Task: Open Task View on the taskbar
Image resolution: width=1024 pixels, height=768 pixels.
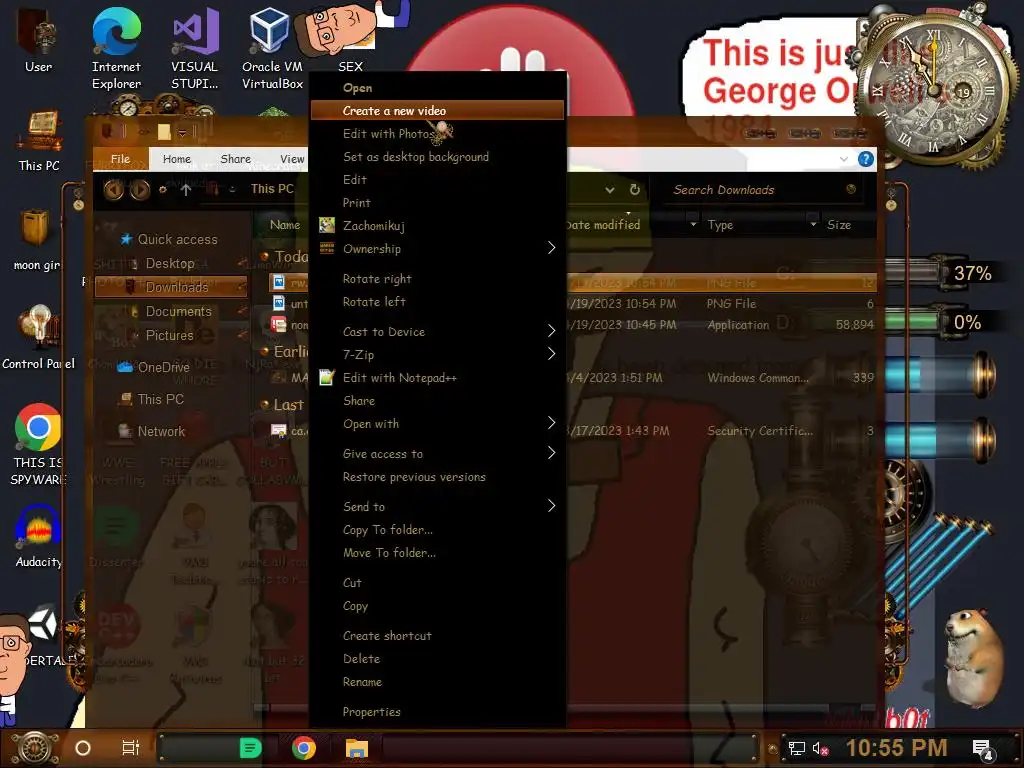Action: pos(131,748)
